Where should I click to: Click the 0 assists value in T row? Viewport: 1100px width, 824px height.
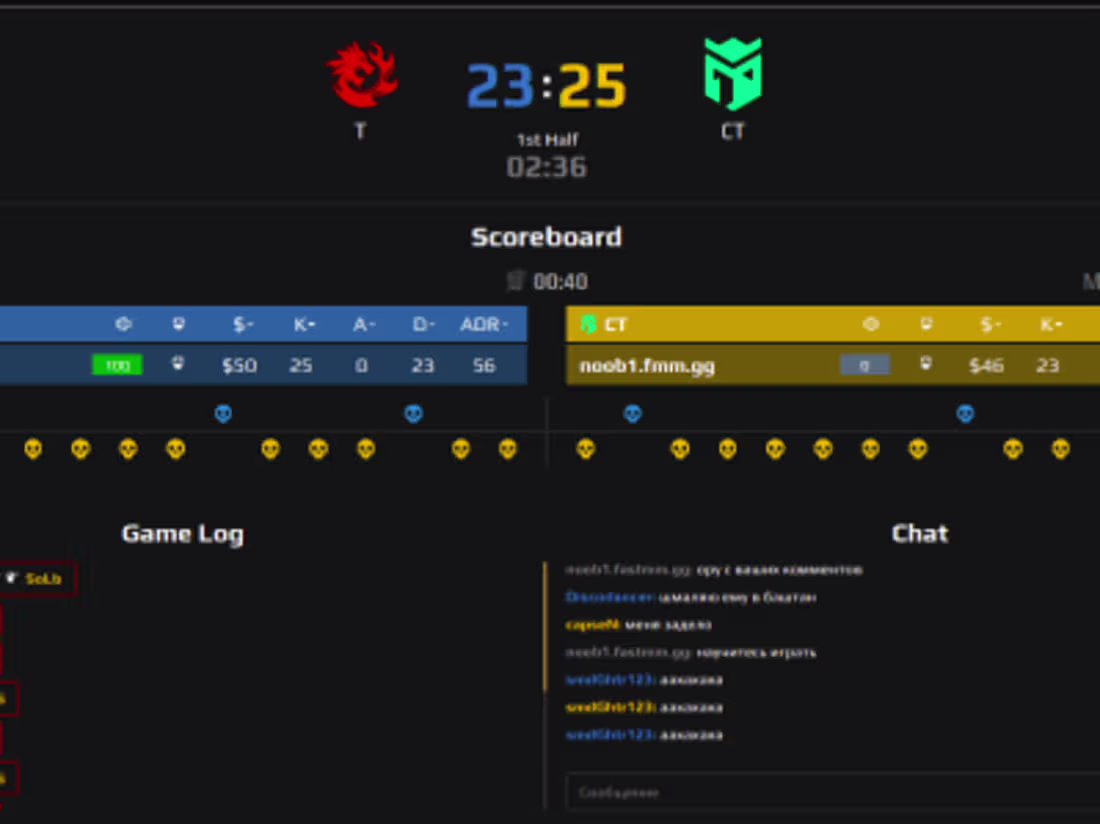click(361, 365)
